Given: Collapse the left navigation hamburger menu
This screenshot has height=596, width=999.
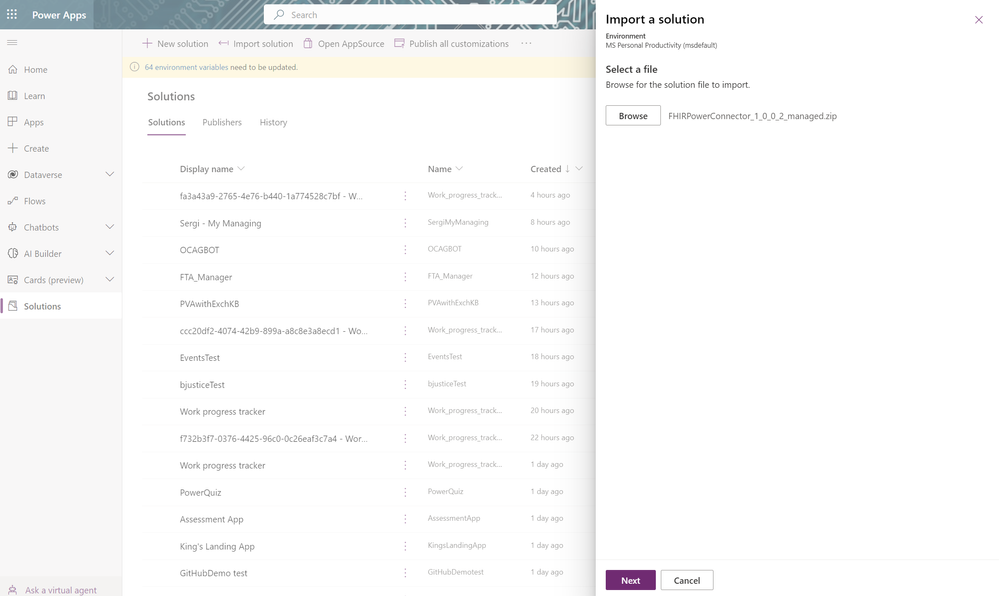Looking at the screenshot, I should pyautogui.click(x=12, y=43).
